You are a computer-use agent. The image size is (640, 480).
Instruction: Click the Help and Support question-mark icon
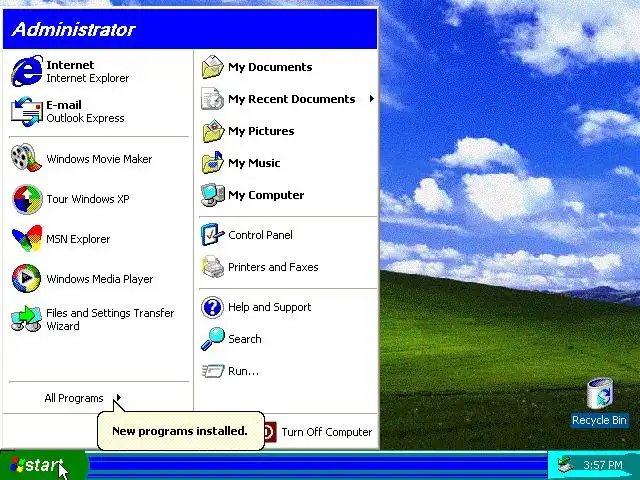click(212, 307)
